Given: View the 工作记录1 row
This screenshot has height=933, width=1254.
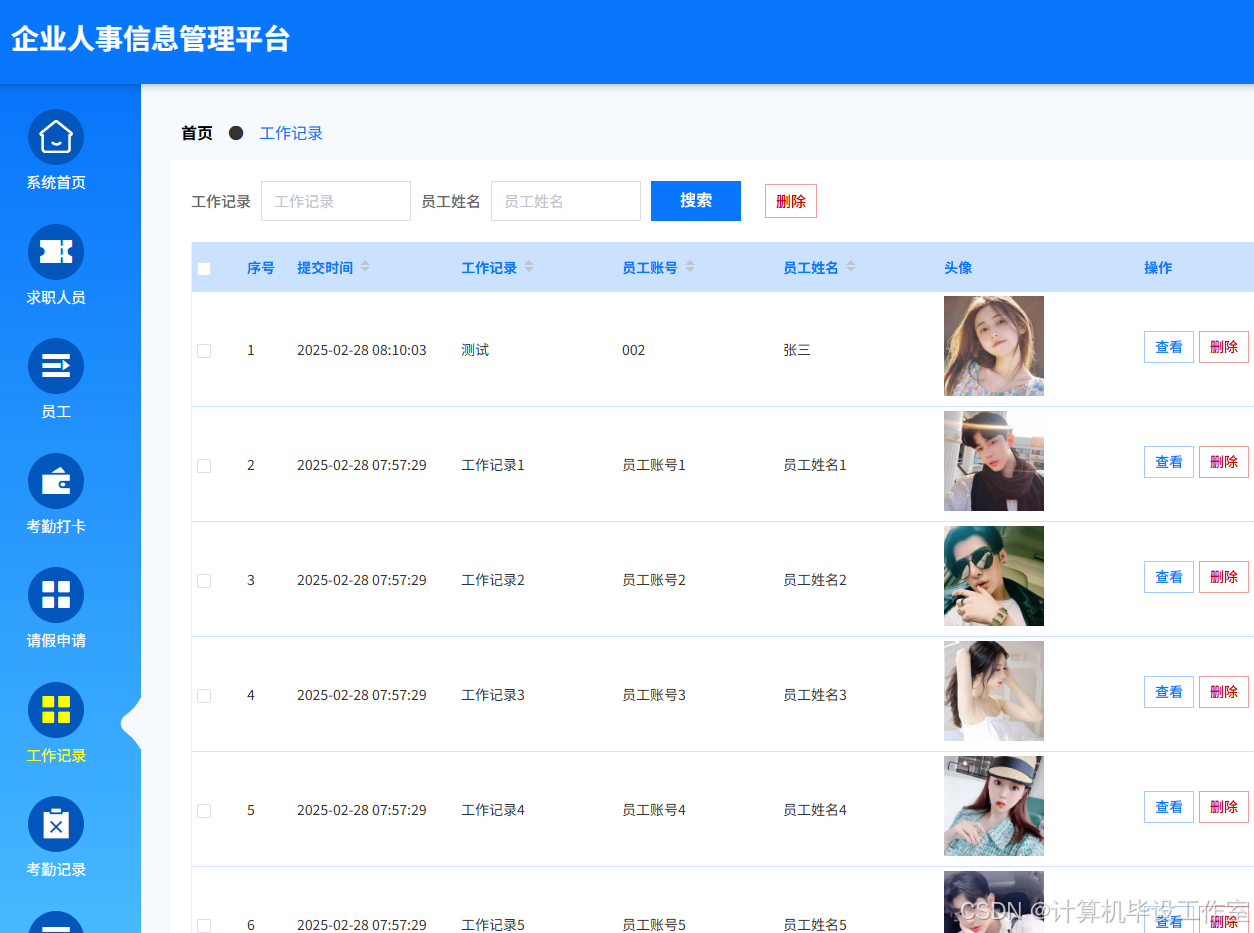Looking at the screenshot, I should click(x=1169, y=462).
